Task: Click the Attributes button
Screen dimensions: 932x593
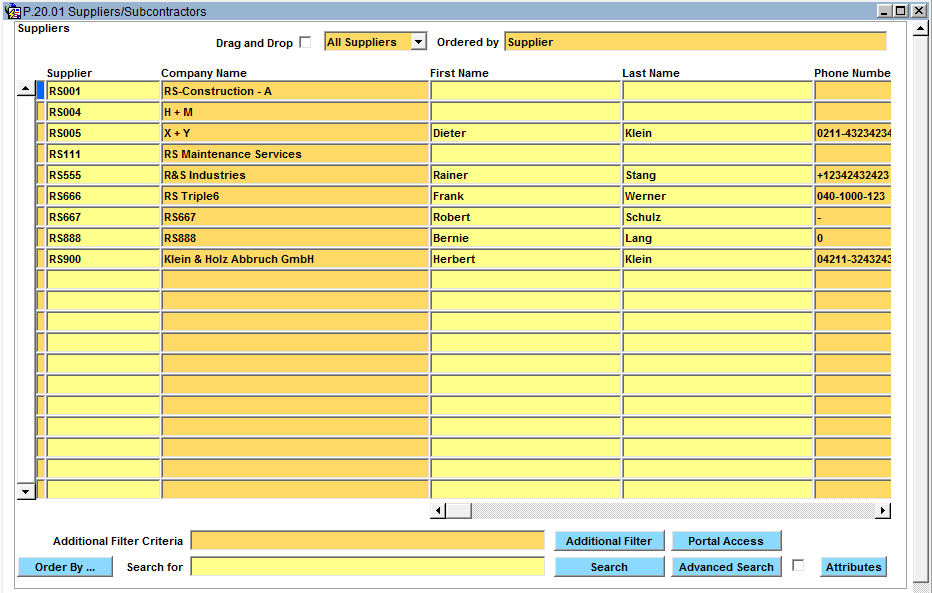Action: (854, 567)
